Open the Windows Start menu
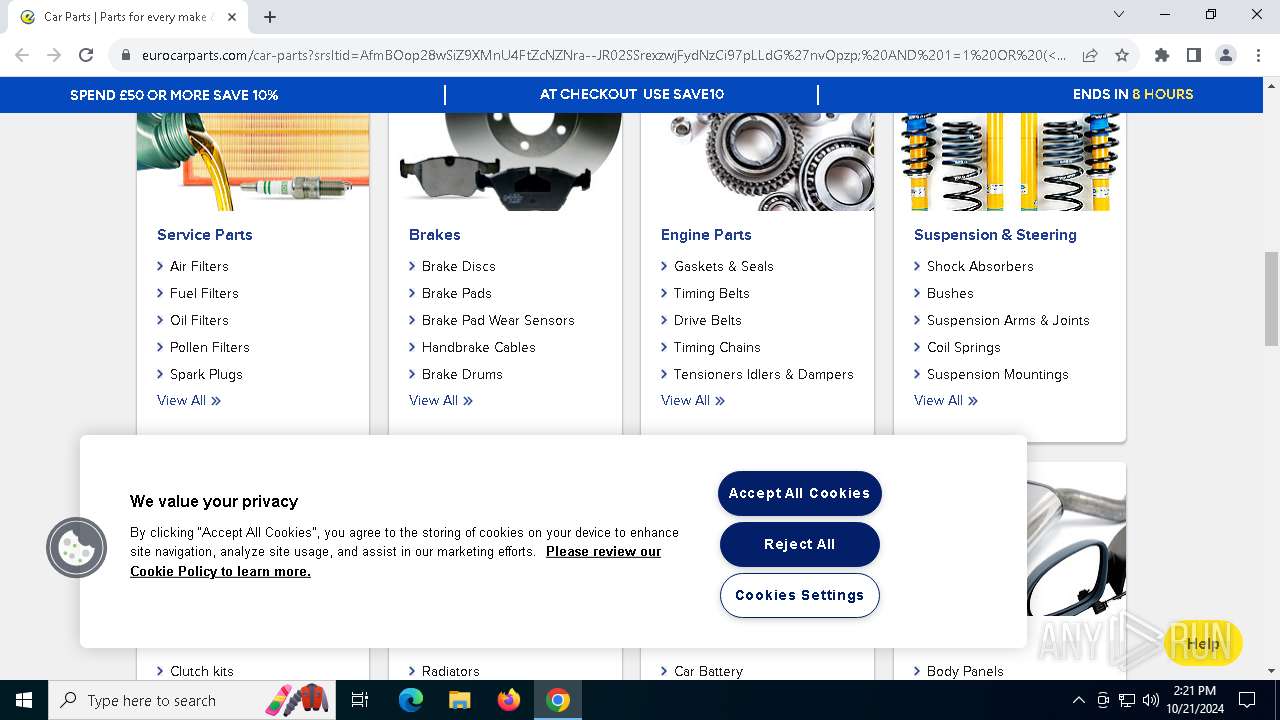1280x720 pixels. coord(24,700)
